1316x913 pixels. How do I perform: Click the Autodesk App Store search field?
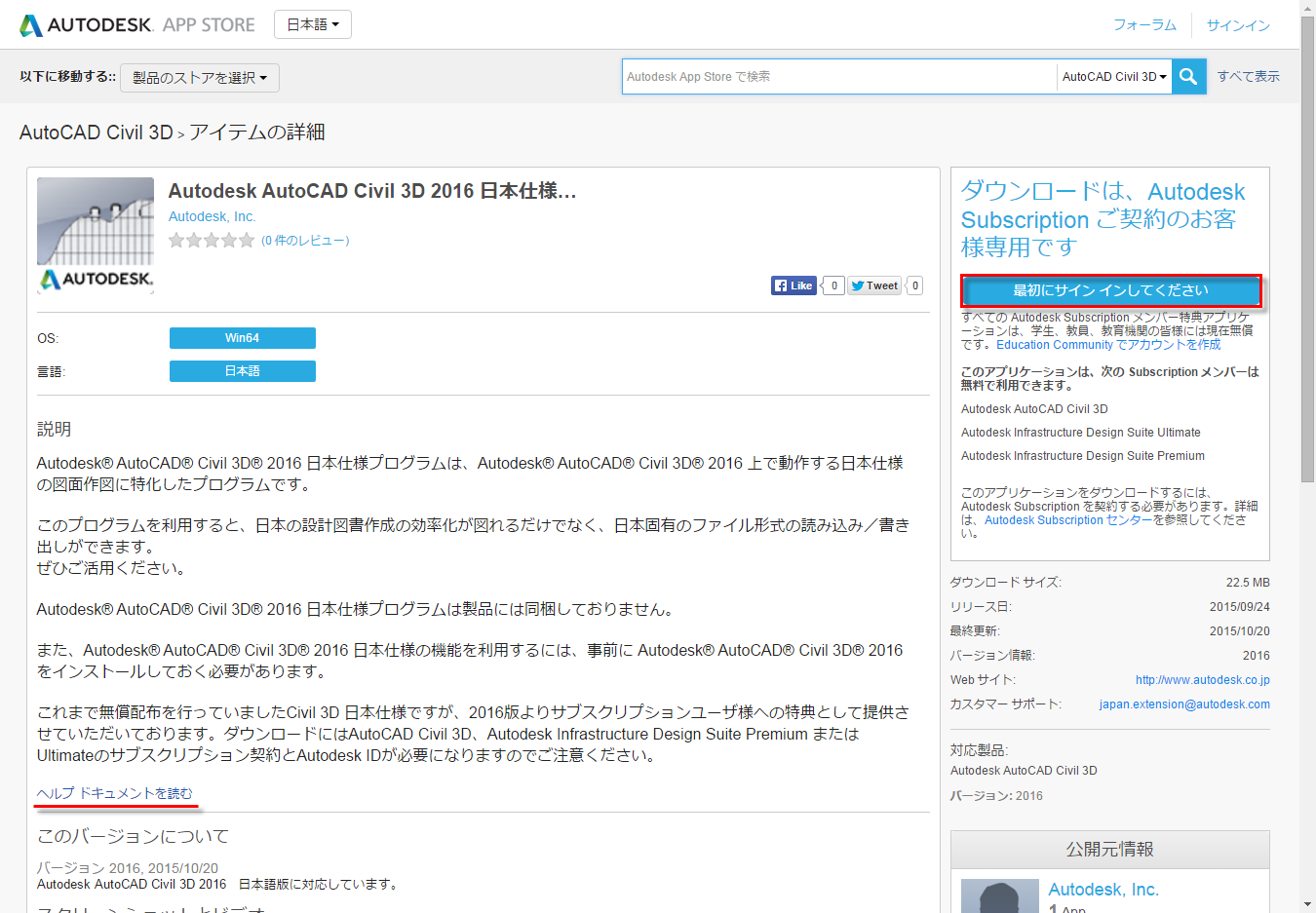point(839,76)
